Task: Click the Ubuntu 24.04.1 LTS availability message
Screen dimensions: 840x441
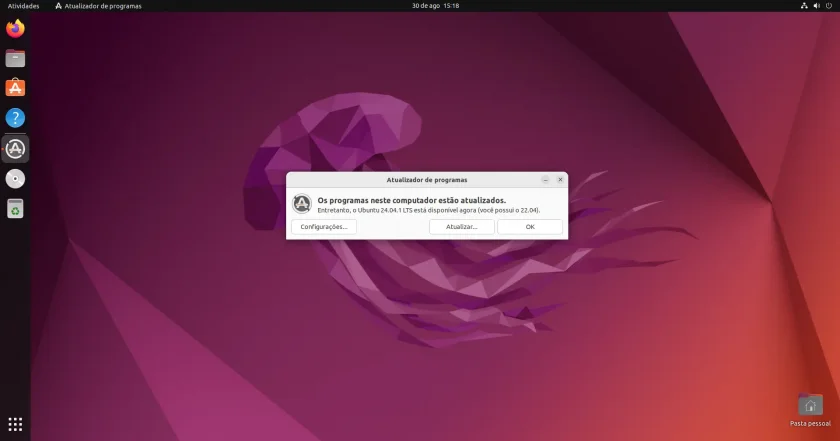Action: [x=429, y=211]
